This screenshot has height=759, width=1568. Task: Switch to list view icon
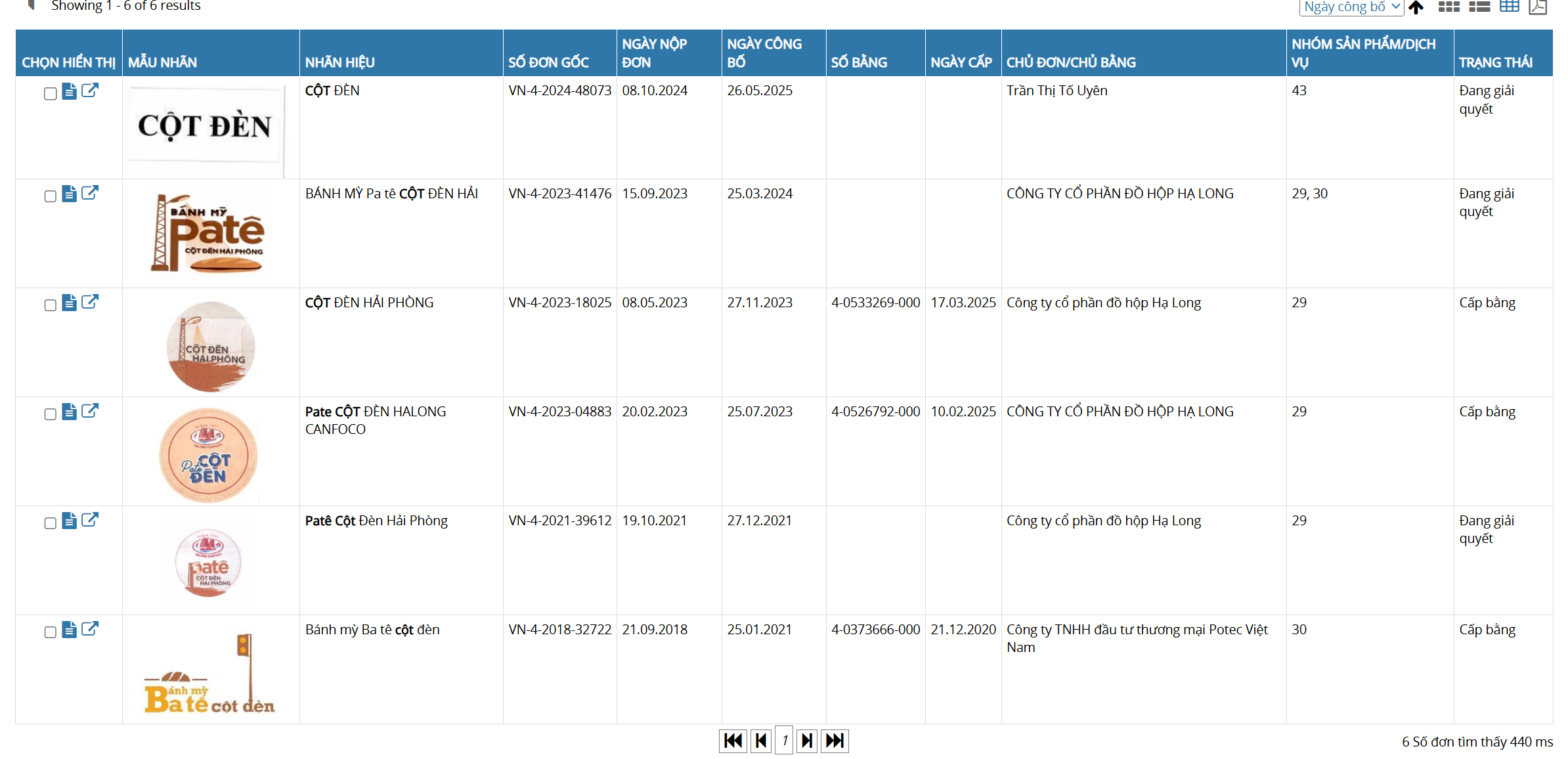click(1479, 7)
